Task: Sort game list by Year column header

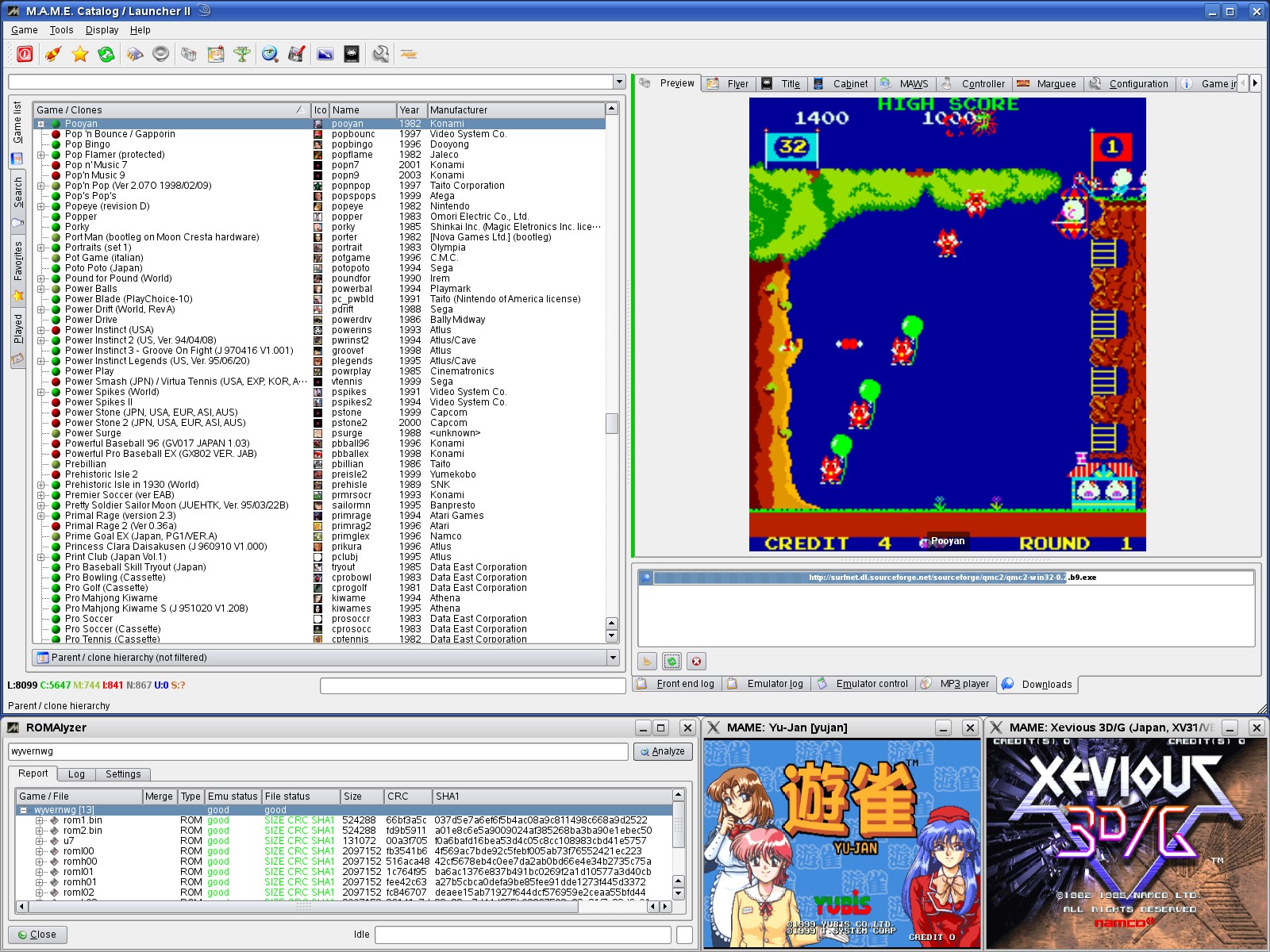Action: [412, 110]
